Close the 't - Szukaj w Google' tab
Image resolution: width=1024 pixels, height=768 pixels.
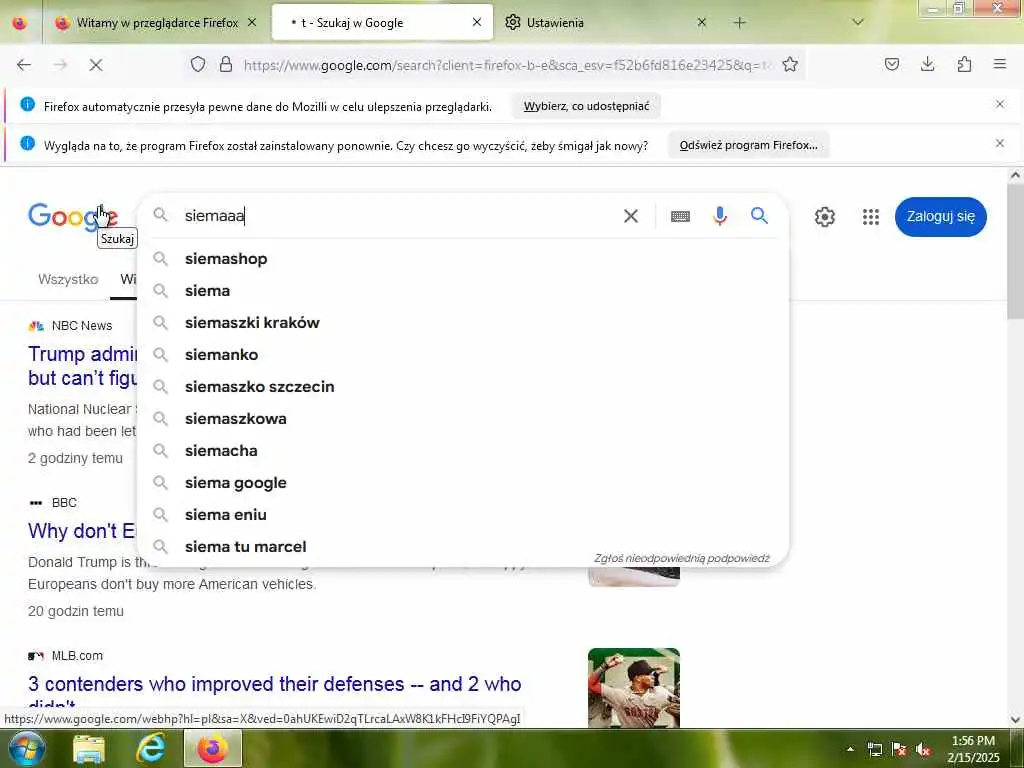click(x=477, y=22)
